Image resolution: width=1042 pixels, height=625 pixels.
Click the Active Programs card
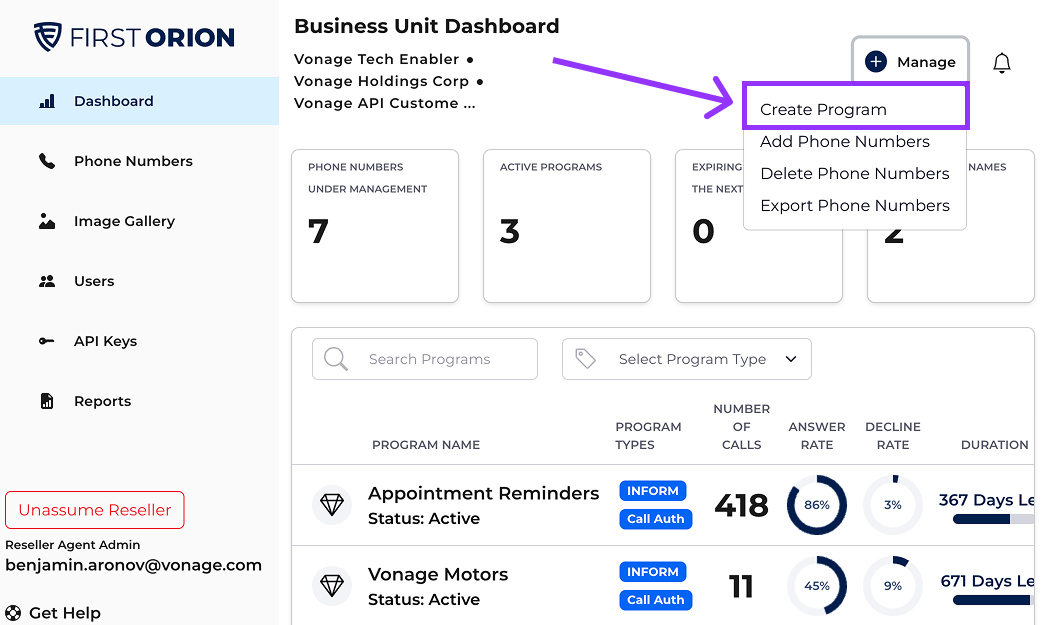(x=567, y=226)
